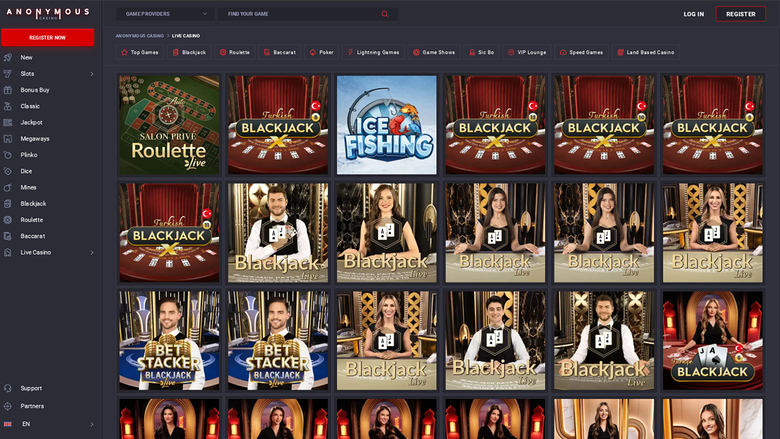Click the search magnifier icon
Image resolution: width=780 pixels, height=439 pixels.
pos(385,14)
